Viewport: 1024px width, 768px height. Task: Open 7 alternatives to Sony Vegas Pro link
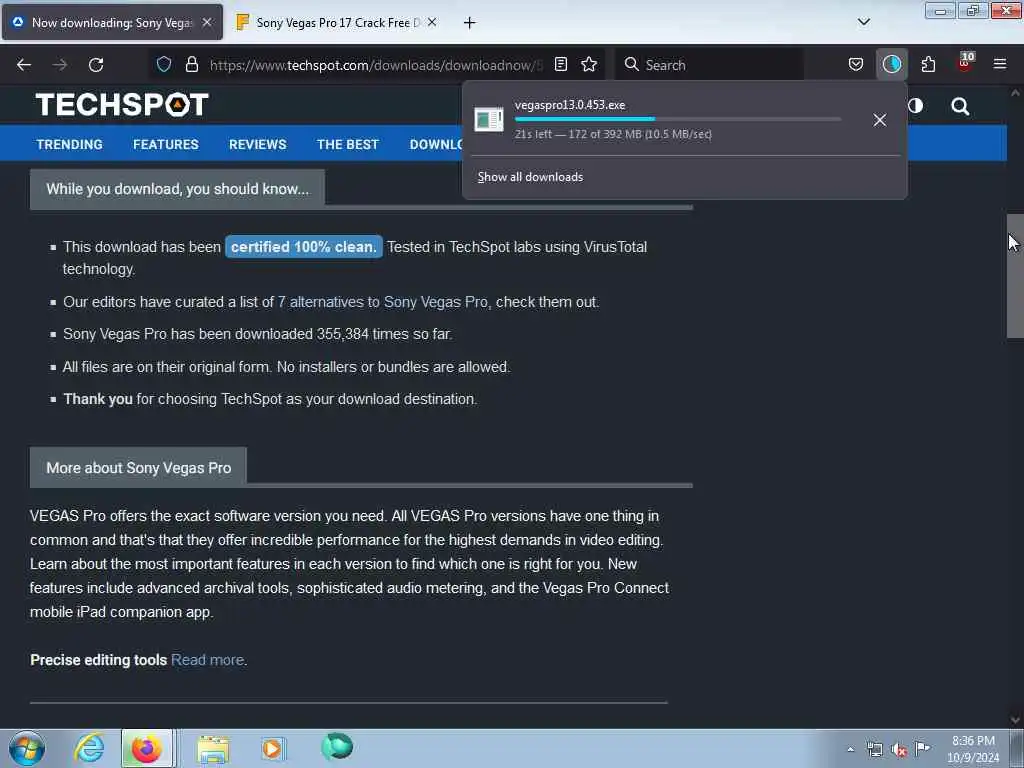pos(383,302)
